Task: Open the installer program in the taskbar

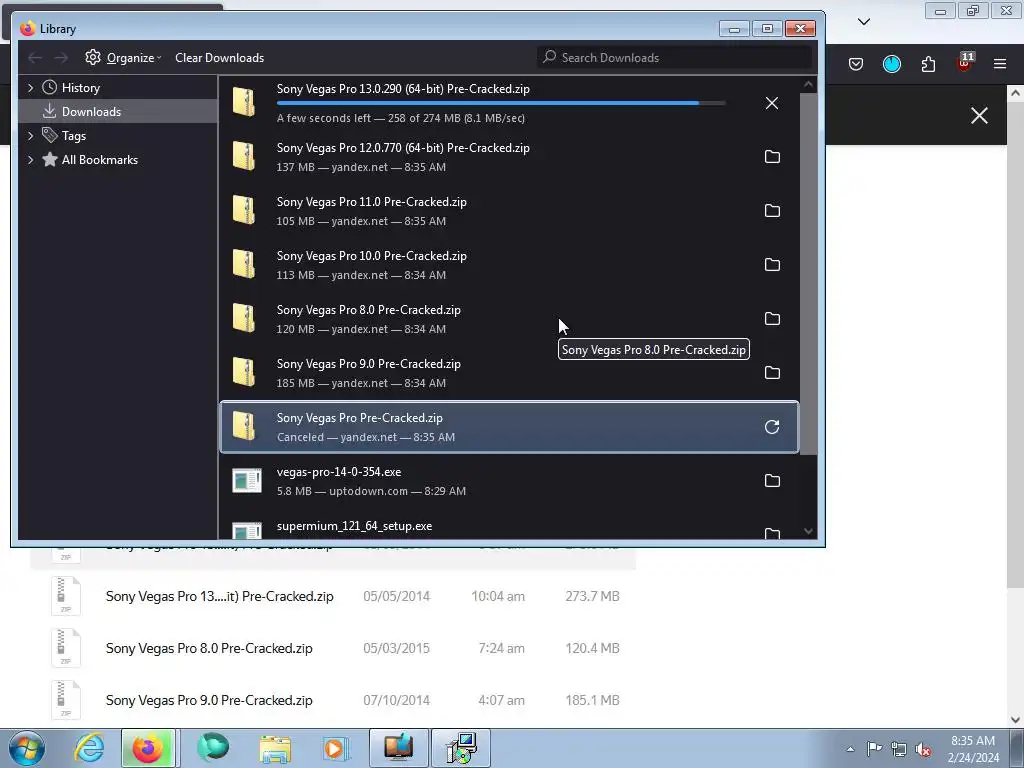Action: [x=461, y=748]
